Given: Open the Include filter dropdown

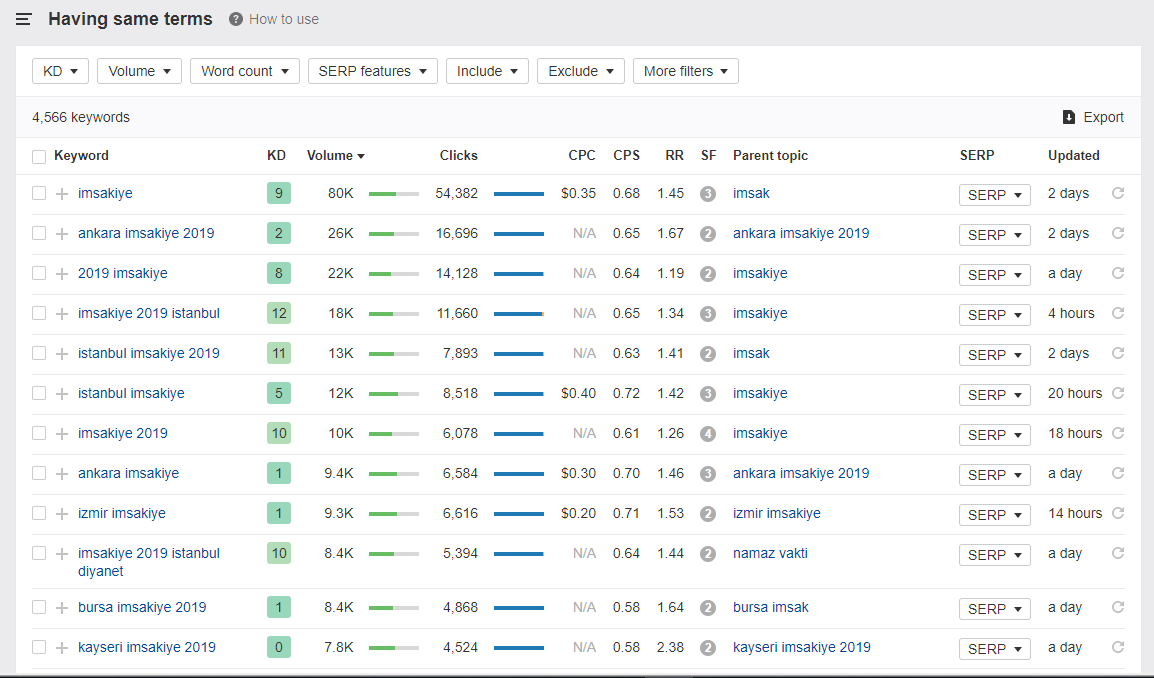Looking at the screenshot, I should coord(487,71).
